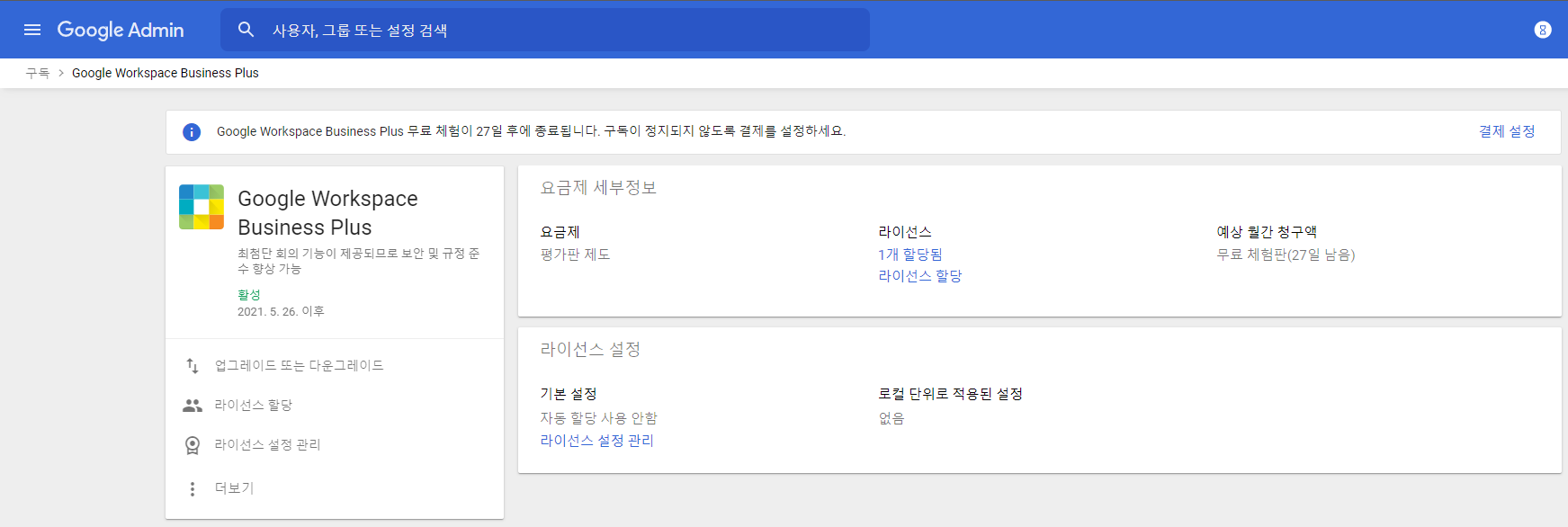
Task: Click 요금제 세부정보 heading
Action: point(598,188)
